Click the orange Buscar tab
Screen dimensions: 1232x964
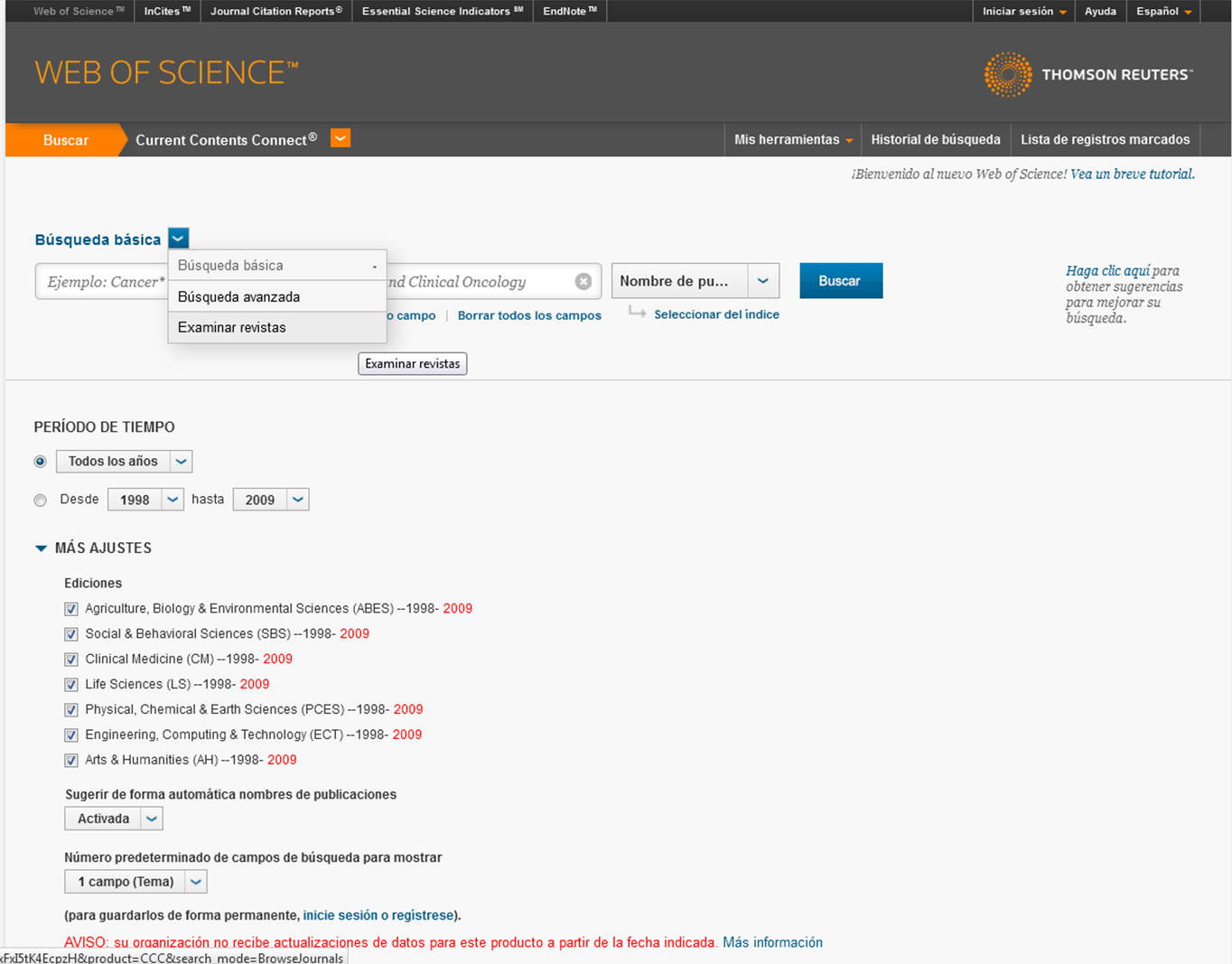click(x=66, y=140)
